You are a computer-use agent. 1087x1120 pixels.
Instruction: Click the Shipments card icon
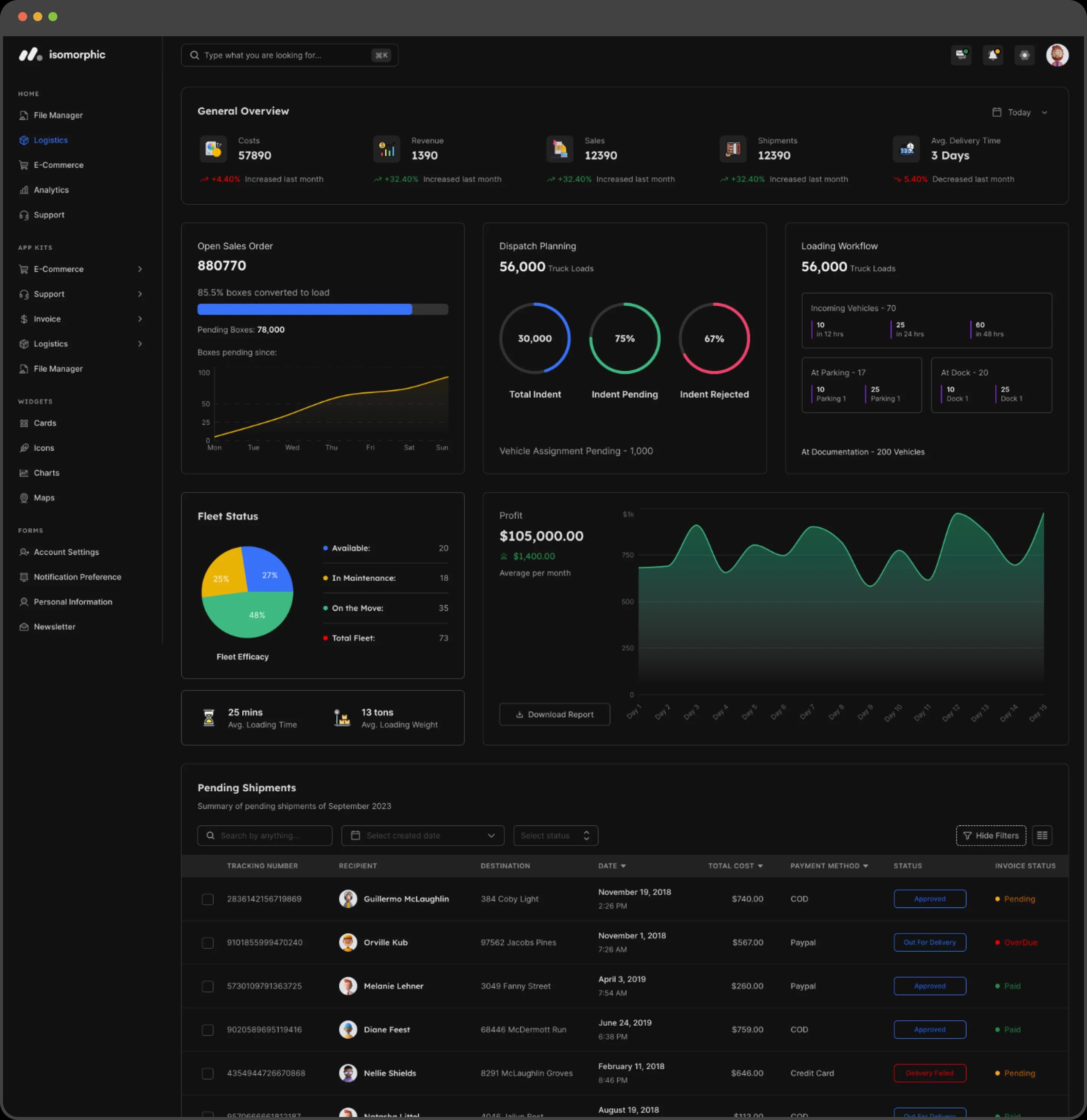coord(733,149)
